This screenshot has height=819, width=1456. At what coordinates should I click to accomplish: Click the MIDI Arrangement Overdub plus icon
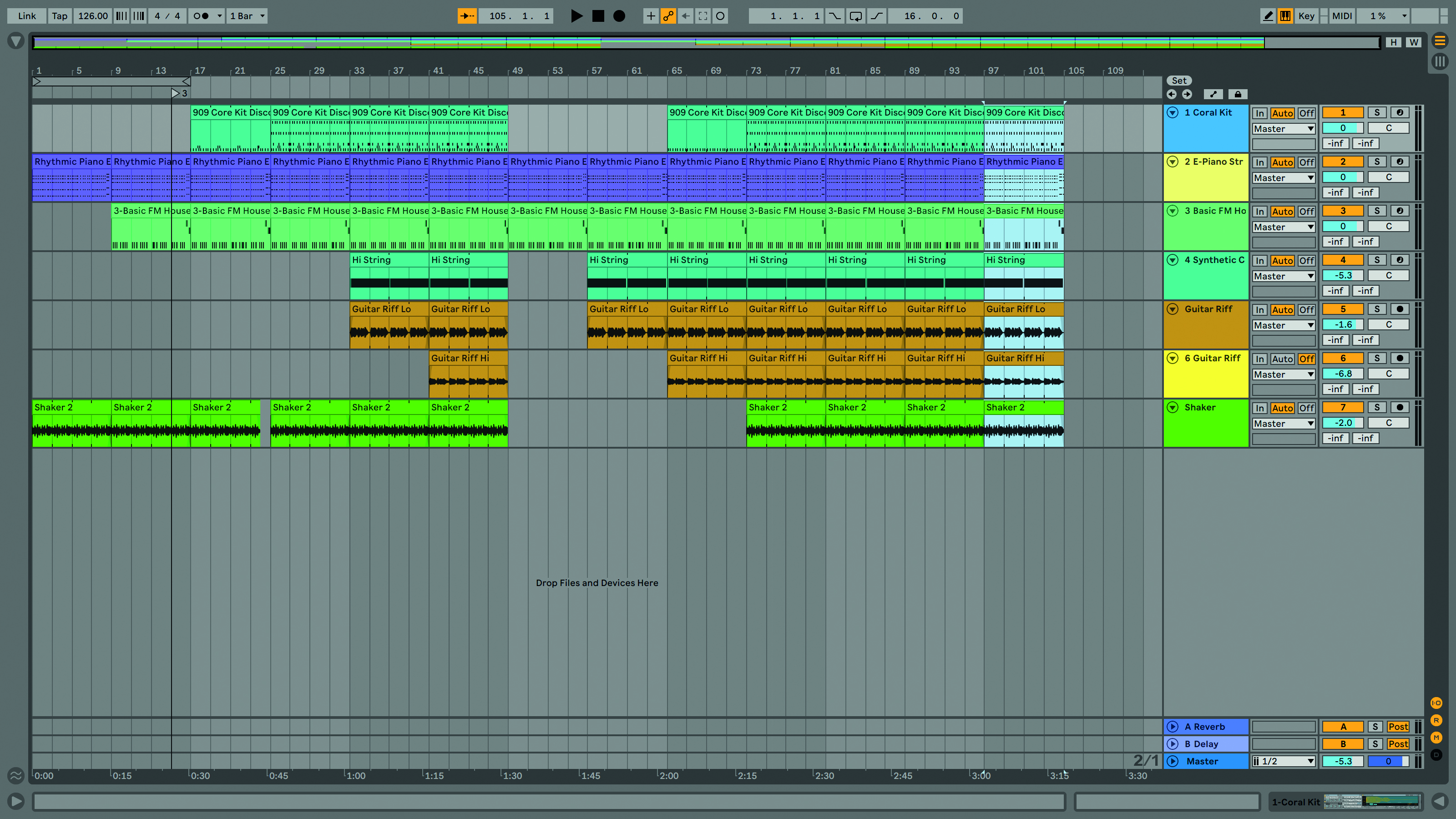click(x=651, y=16)
